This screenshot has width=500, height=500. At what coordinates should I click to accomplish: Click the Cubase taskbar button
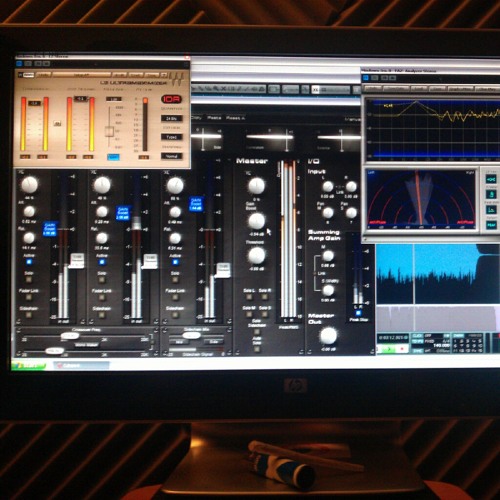(x=81, y=366)
